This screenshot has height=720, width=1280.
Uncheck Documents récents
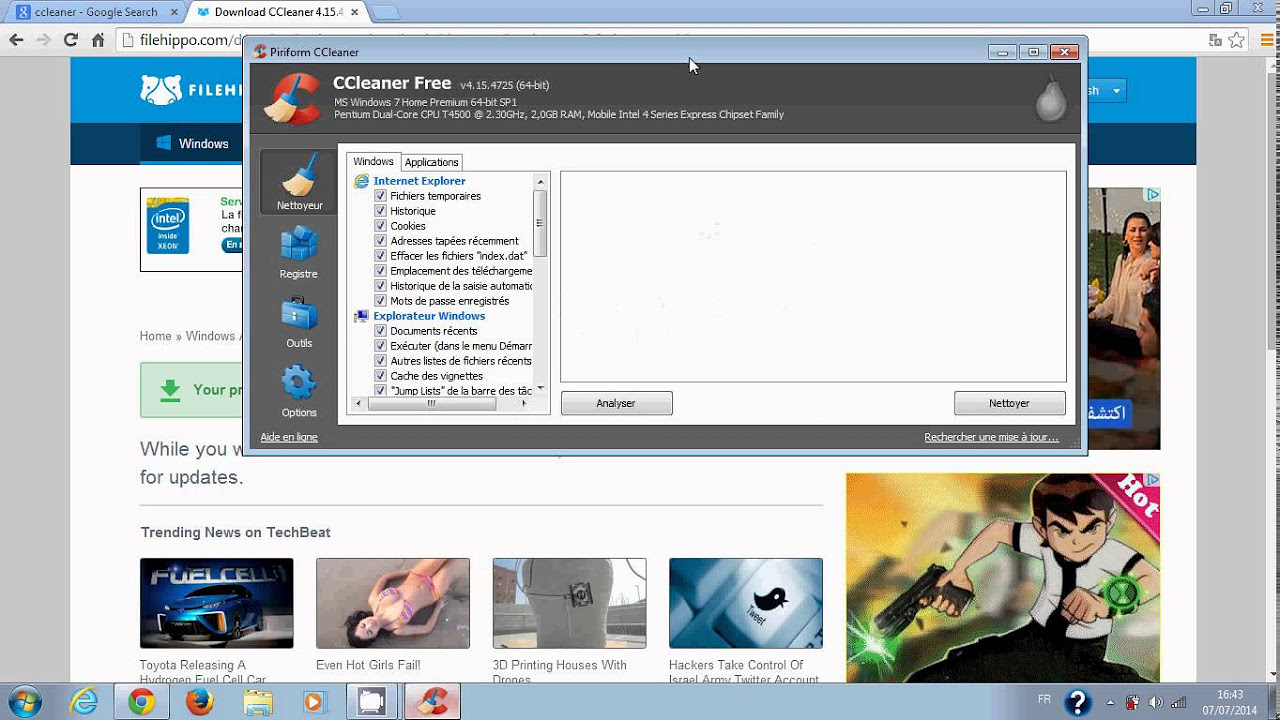[380, 331]
